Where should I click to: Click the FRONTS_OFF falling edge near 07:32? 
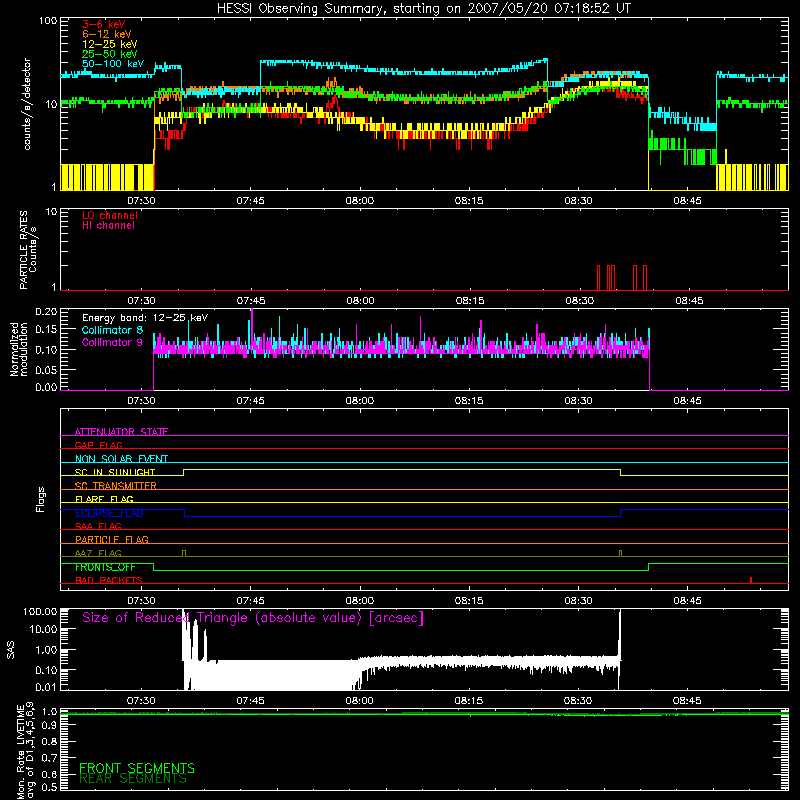coord(154,567)
